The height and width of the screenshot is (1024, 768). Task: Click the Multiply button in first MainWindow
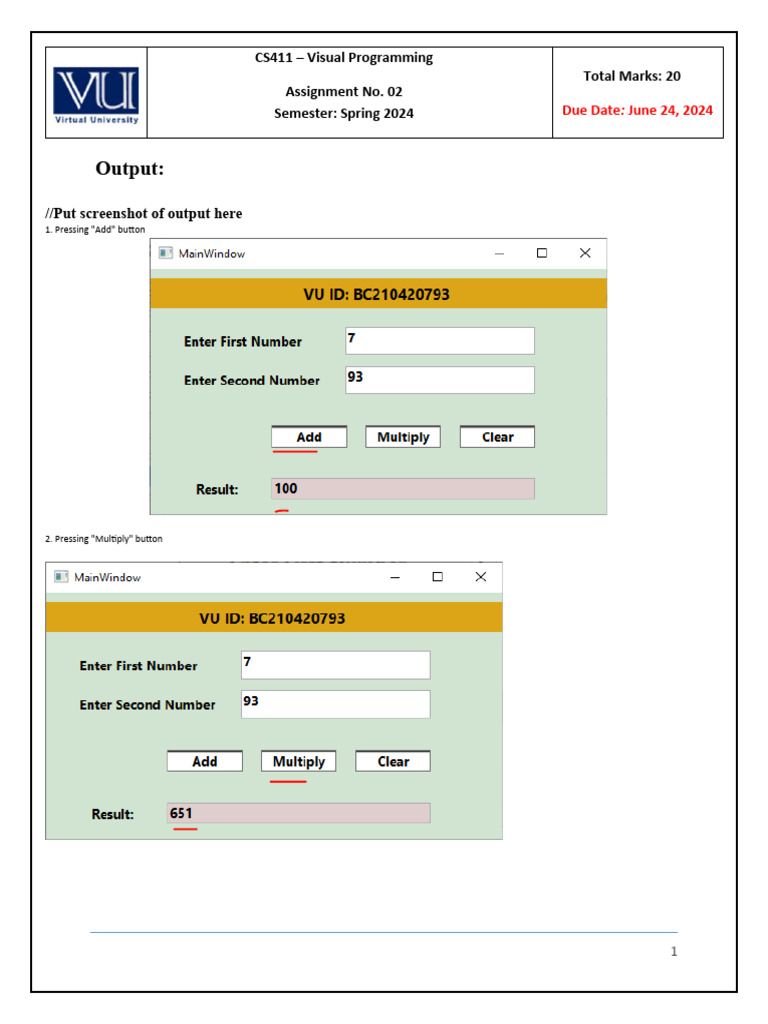pos(403,437)
